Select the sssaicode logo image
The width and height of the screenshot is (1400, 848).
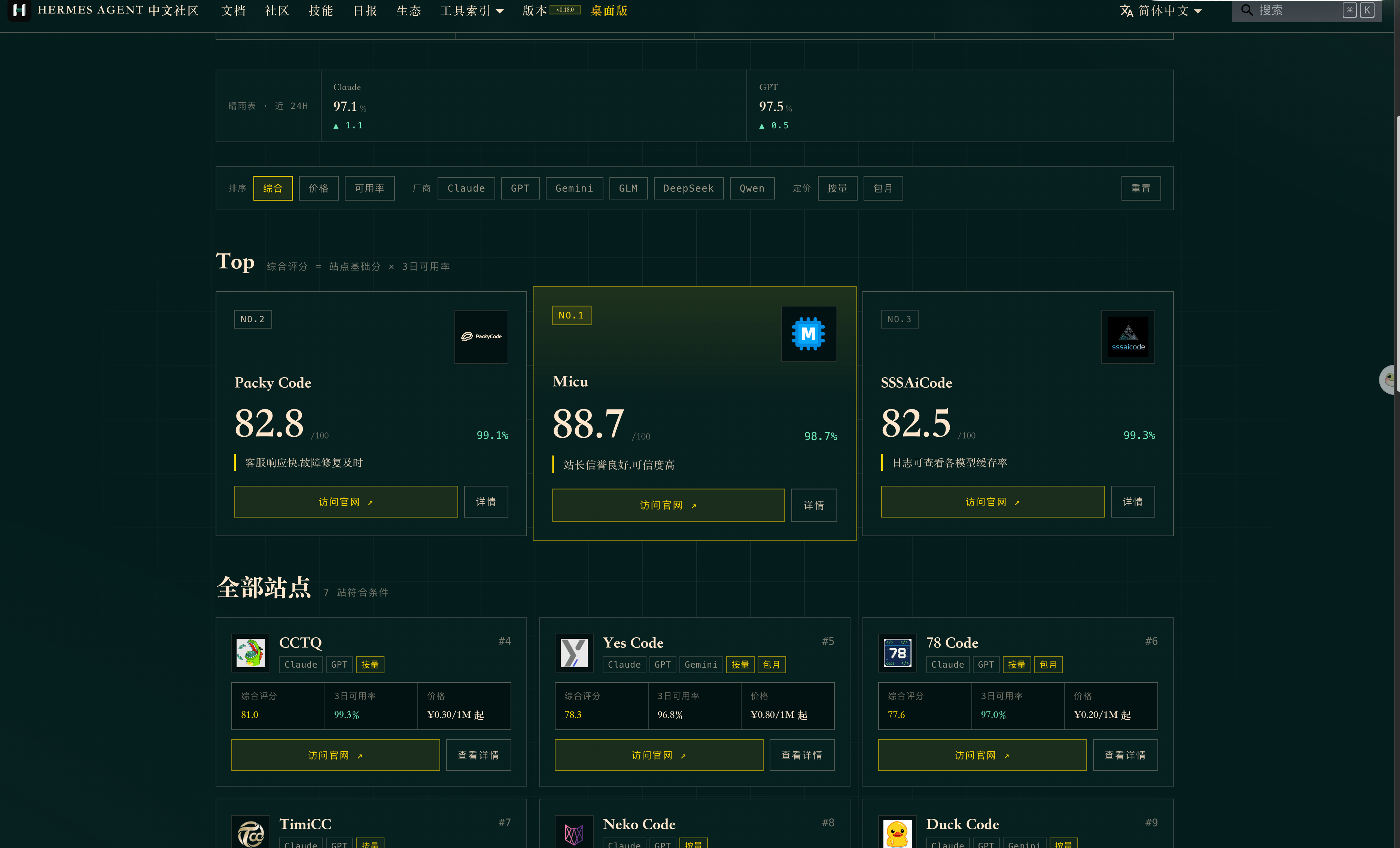pos(1128,336)
